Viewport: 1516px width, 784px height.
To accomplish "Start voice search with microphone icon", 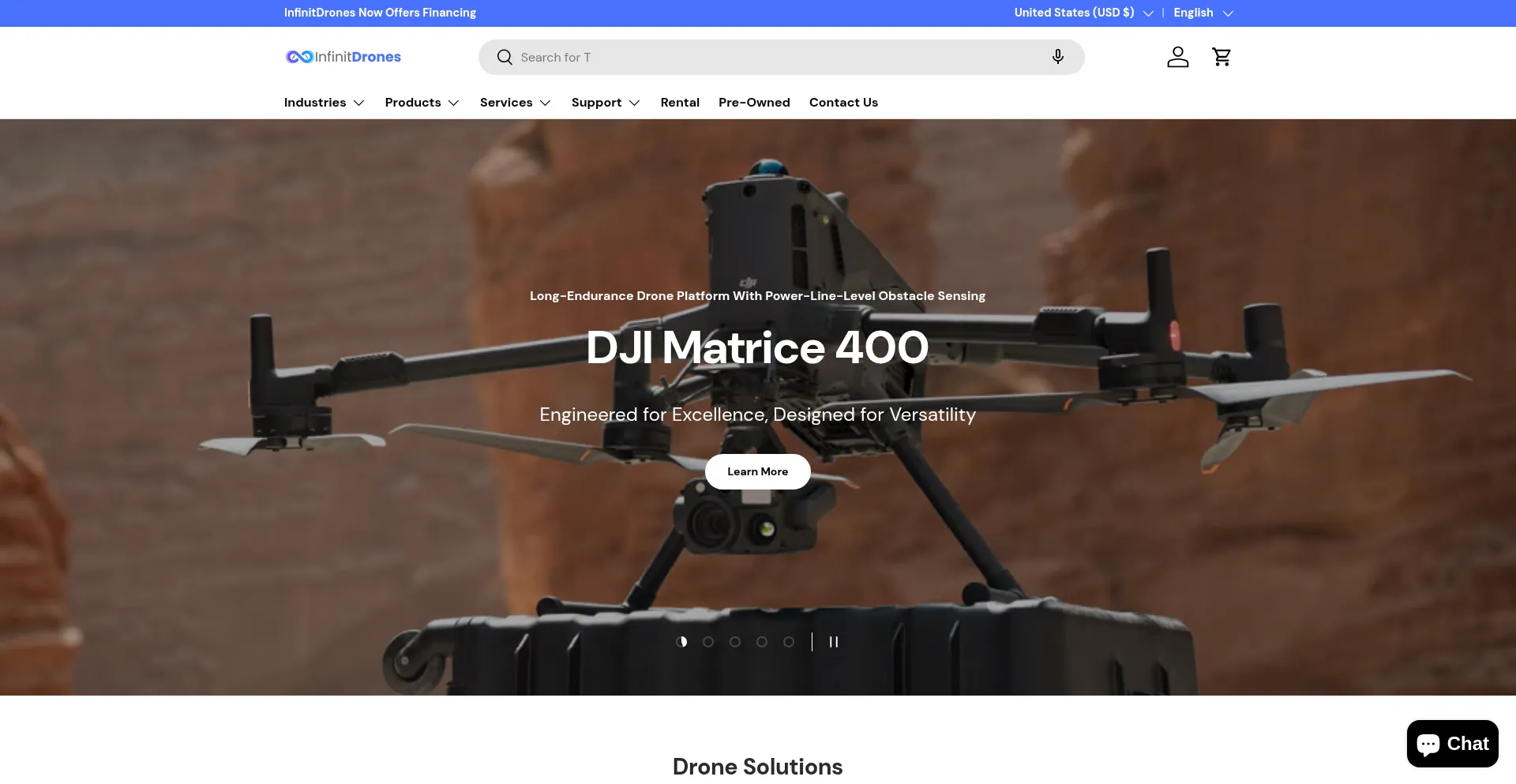I will click(1058, 57).
